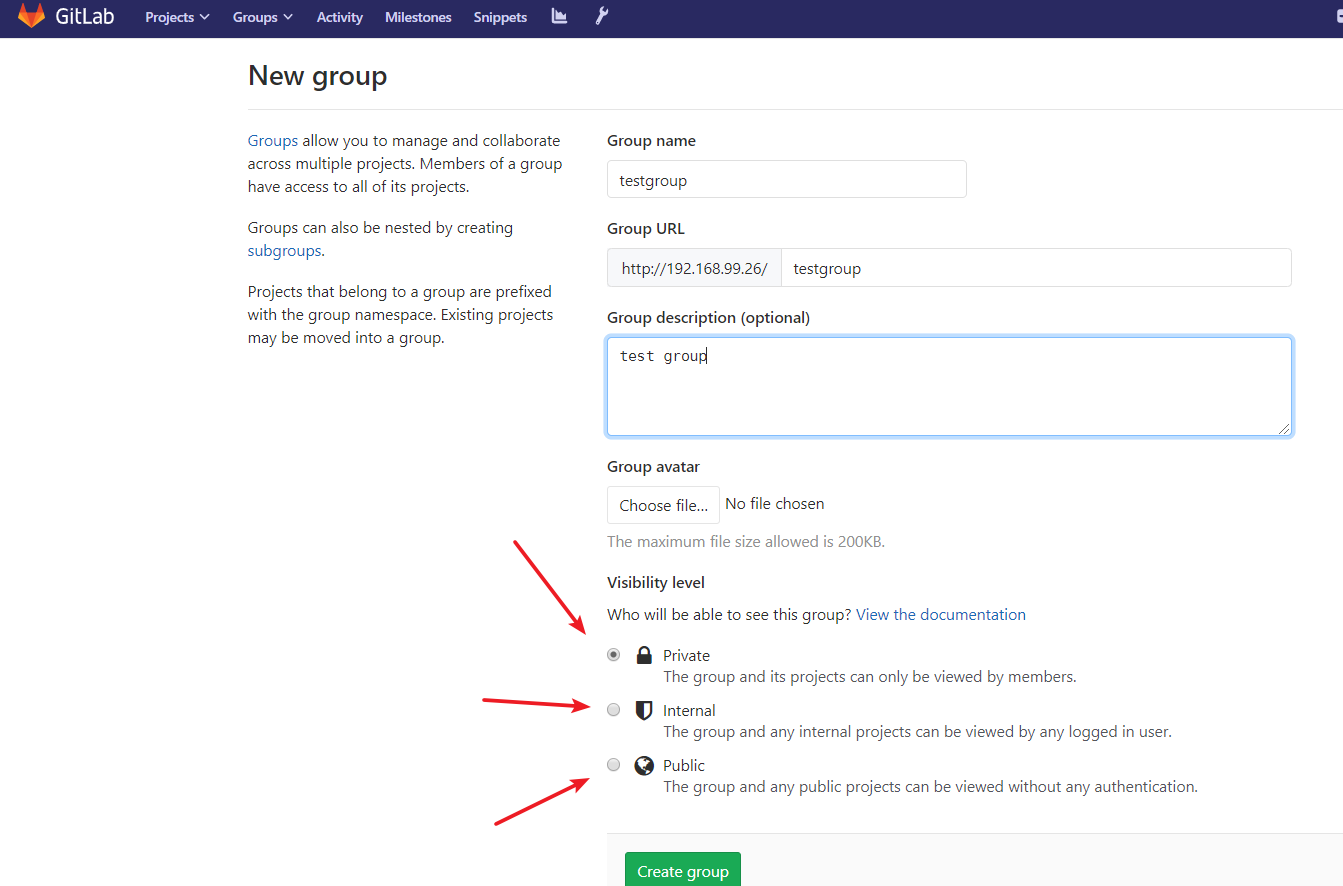Open the Milestones menu item
Viewport: 1343px width, 886px height.
point(418,17)
